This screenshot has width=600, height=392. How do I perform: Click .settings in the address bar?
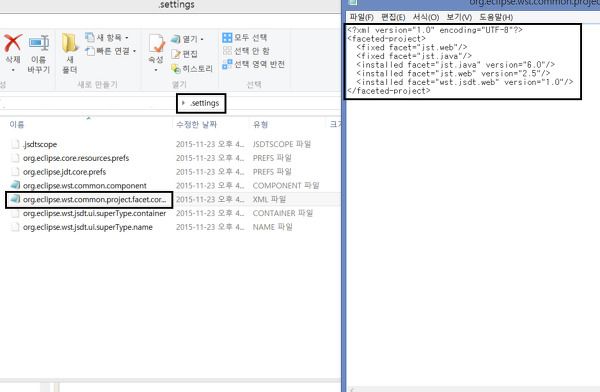pyautogui.click(x=205, y=103)
